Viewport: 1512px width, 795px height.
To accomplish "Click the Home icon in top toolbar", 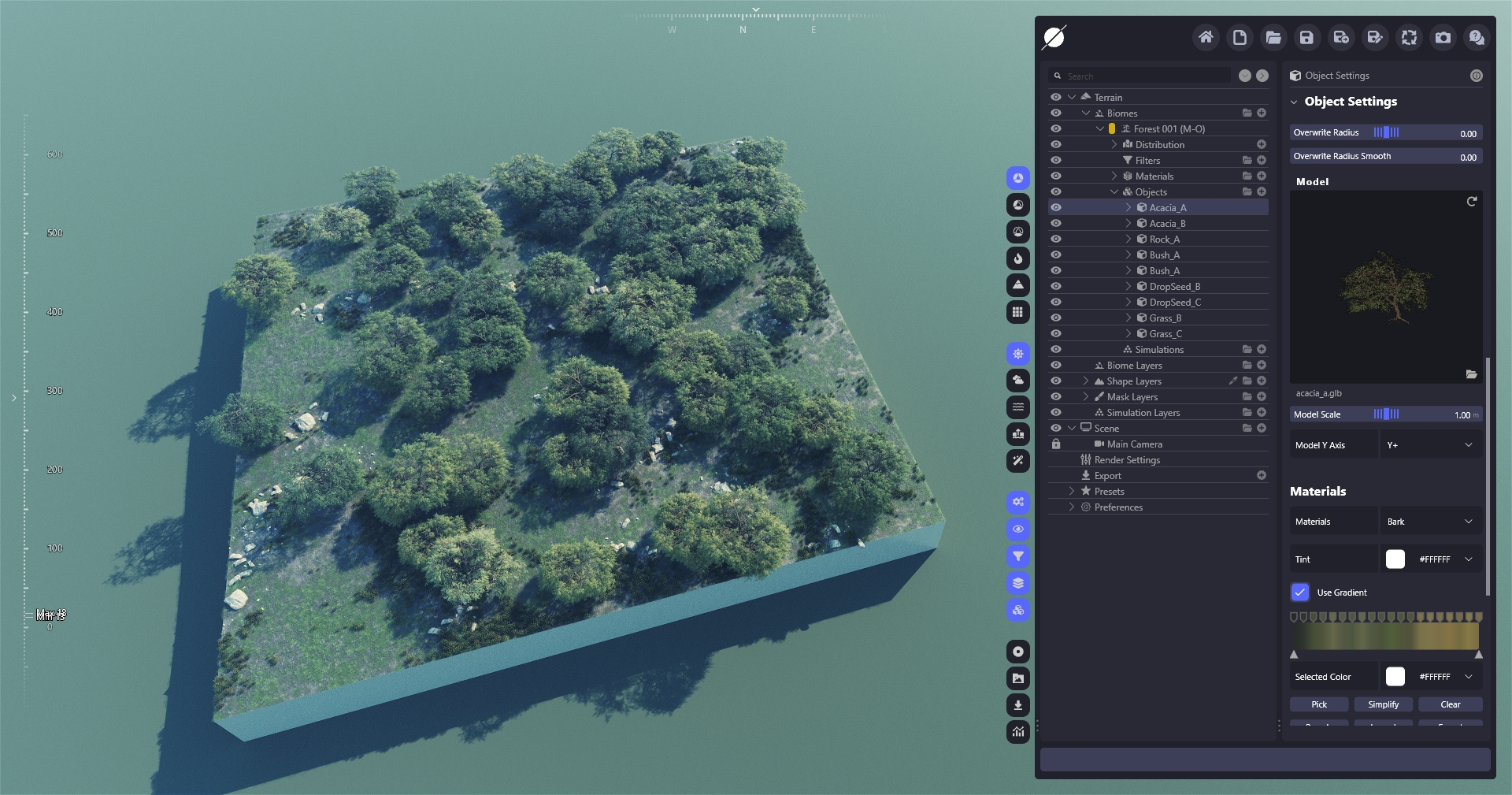I will tap(1206, 37).
